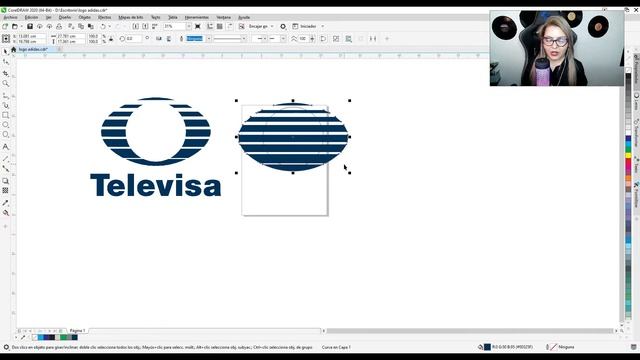Image resolution: width=640 pixels, height=360 pixels.
Task: Click the Open folder icon
Action: [x=15, y=27]
